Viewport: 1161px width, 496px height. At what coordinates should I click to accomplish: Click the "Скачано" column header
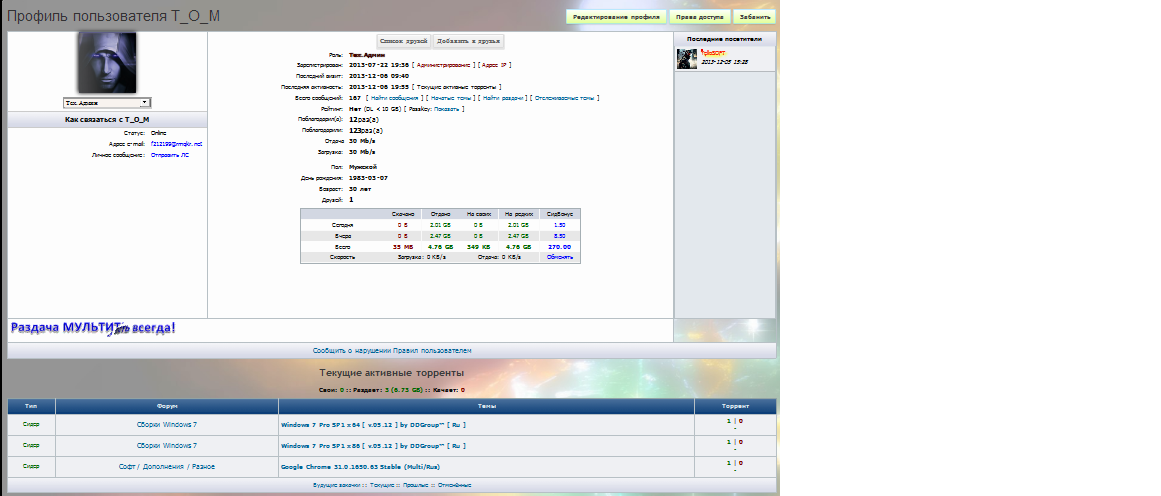404,214
